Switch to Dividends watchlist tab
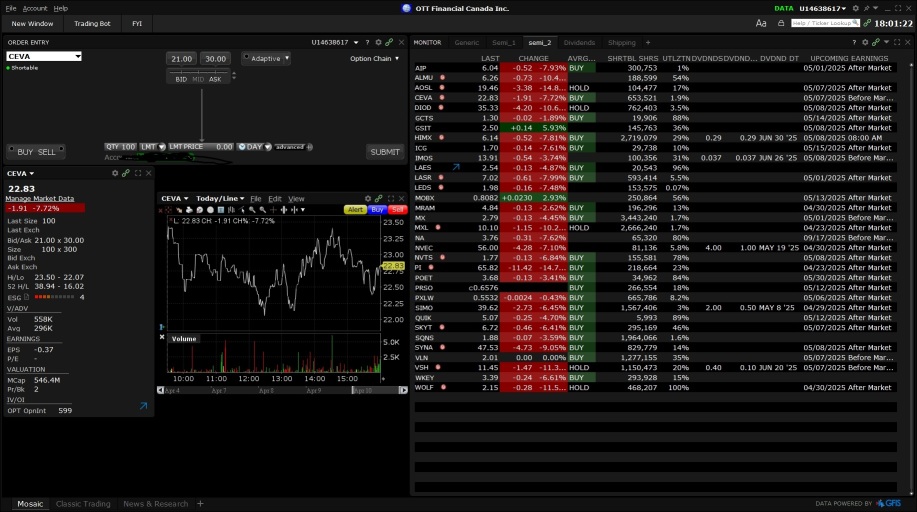This screenshot has width=917, height=512. 579,42
